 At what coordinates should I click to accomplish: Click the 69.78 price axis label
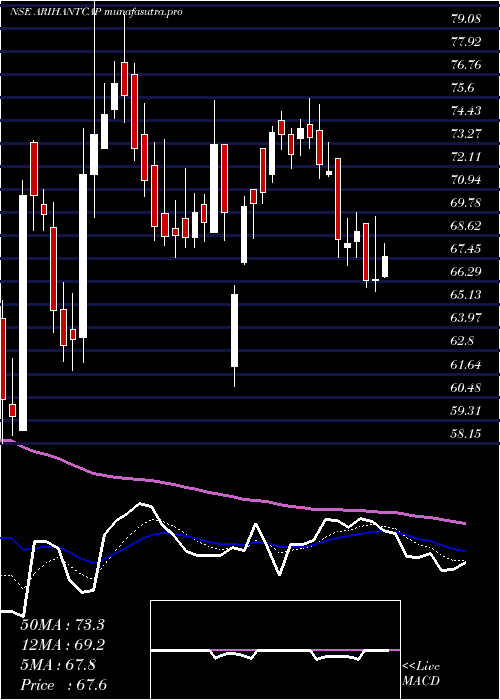(x=466, y=203)
